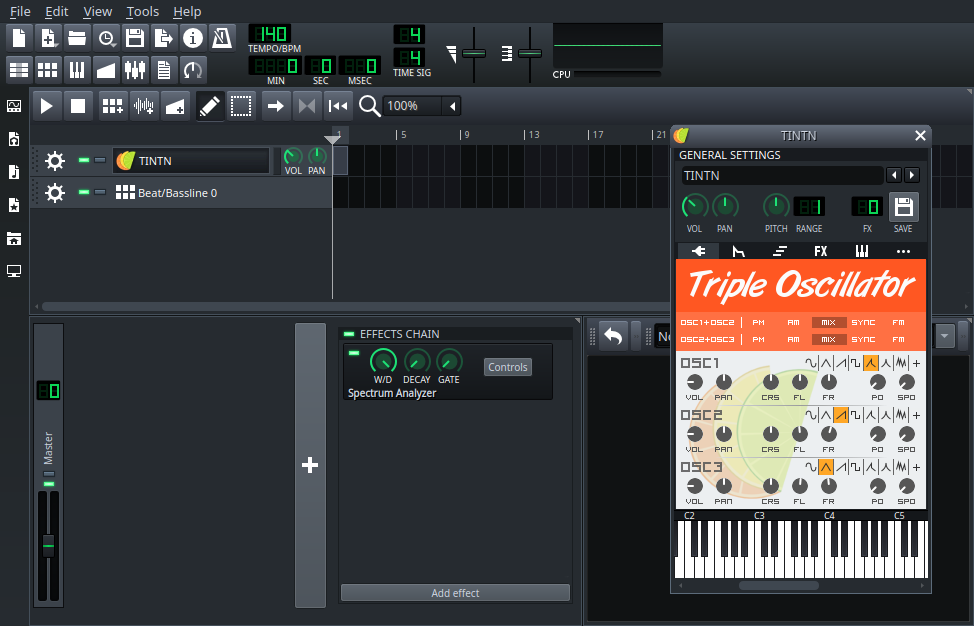
Task: Select draw mode pencil tool
Action: pyautogui.click(x=209, y=106)
